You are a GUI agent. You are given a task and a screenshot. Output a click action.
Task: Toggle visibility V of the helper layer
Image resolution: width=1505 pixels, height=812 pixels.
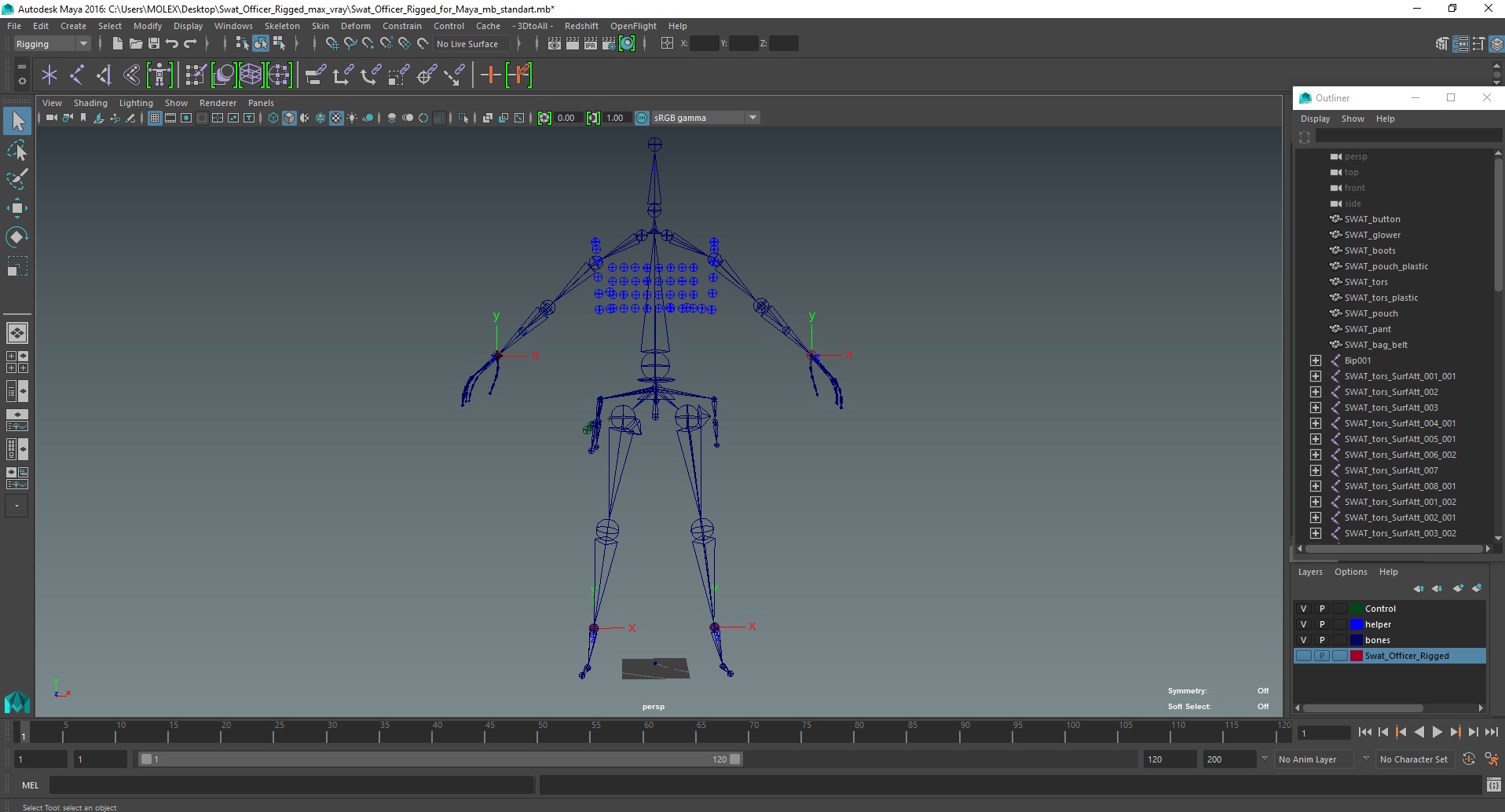tap(1304, 624)
